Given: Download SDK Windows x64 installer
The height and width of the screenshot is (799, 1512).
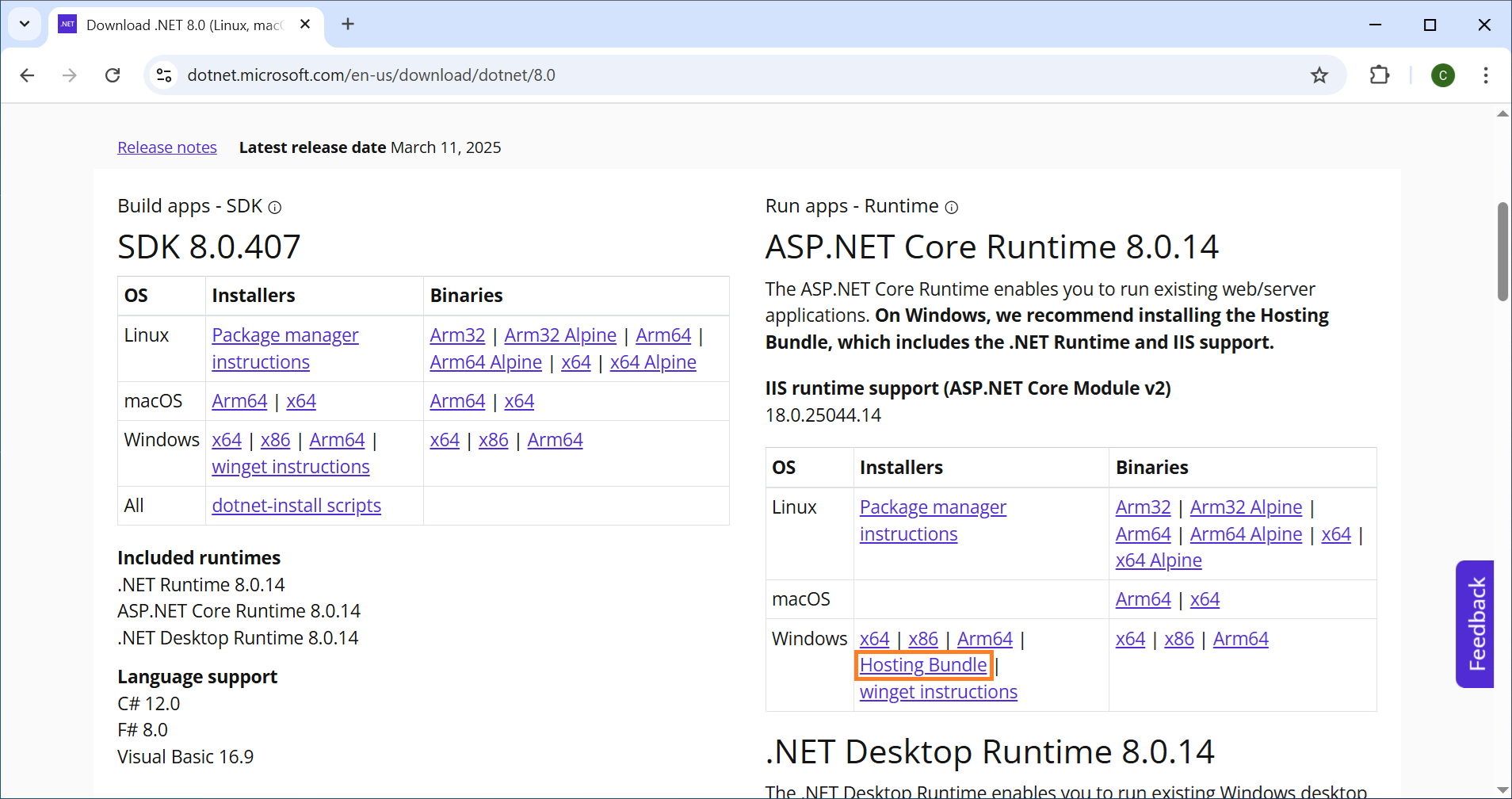Looking at the screenshot, I should tap(227, 440).
